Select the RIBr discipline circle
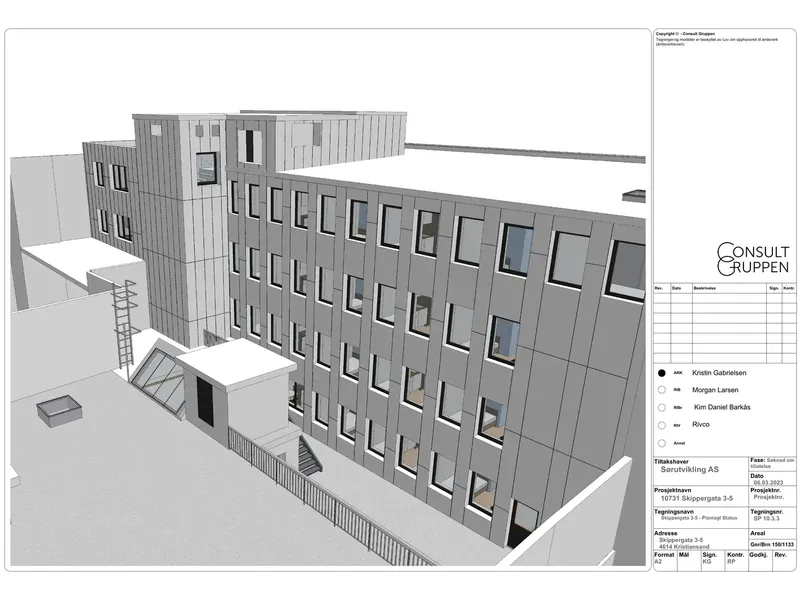The width and height of the screenshot is (800, 600). click(662, 408)
